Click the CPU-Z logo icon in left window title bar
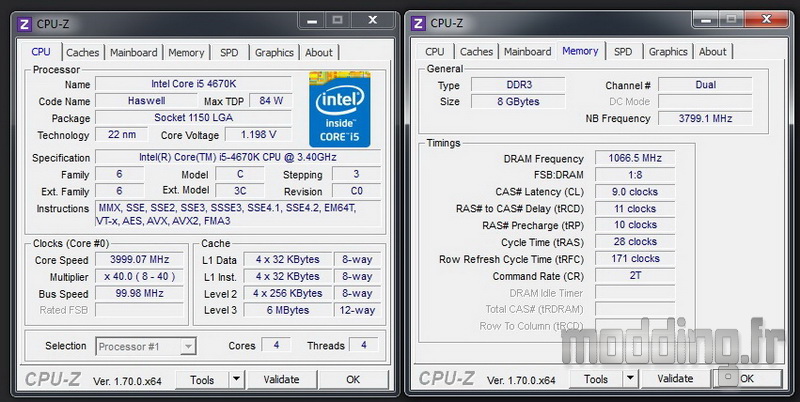 click(x=24, y=24)
